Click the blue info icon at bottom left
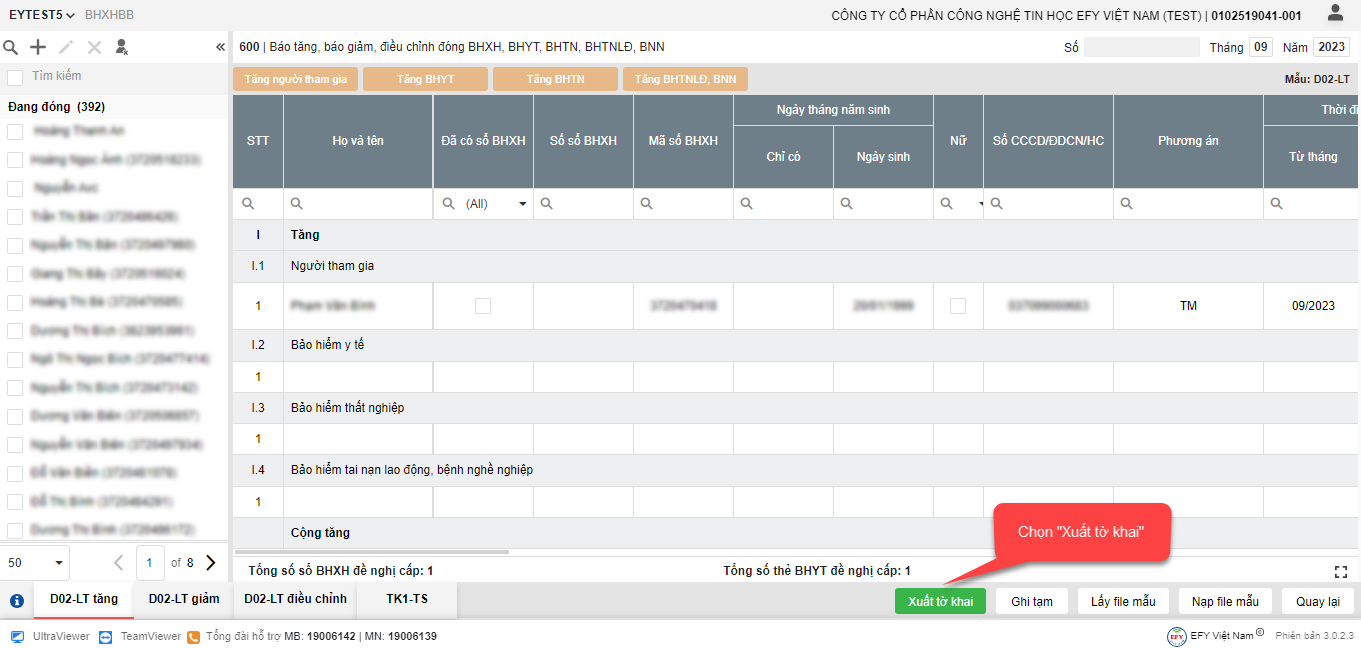This screenshot has height=648, width=1361. 17,601
